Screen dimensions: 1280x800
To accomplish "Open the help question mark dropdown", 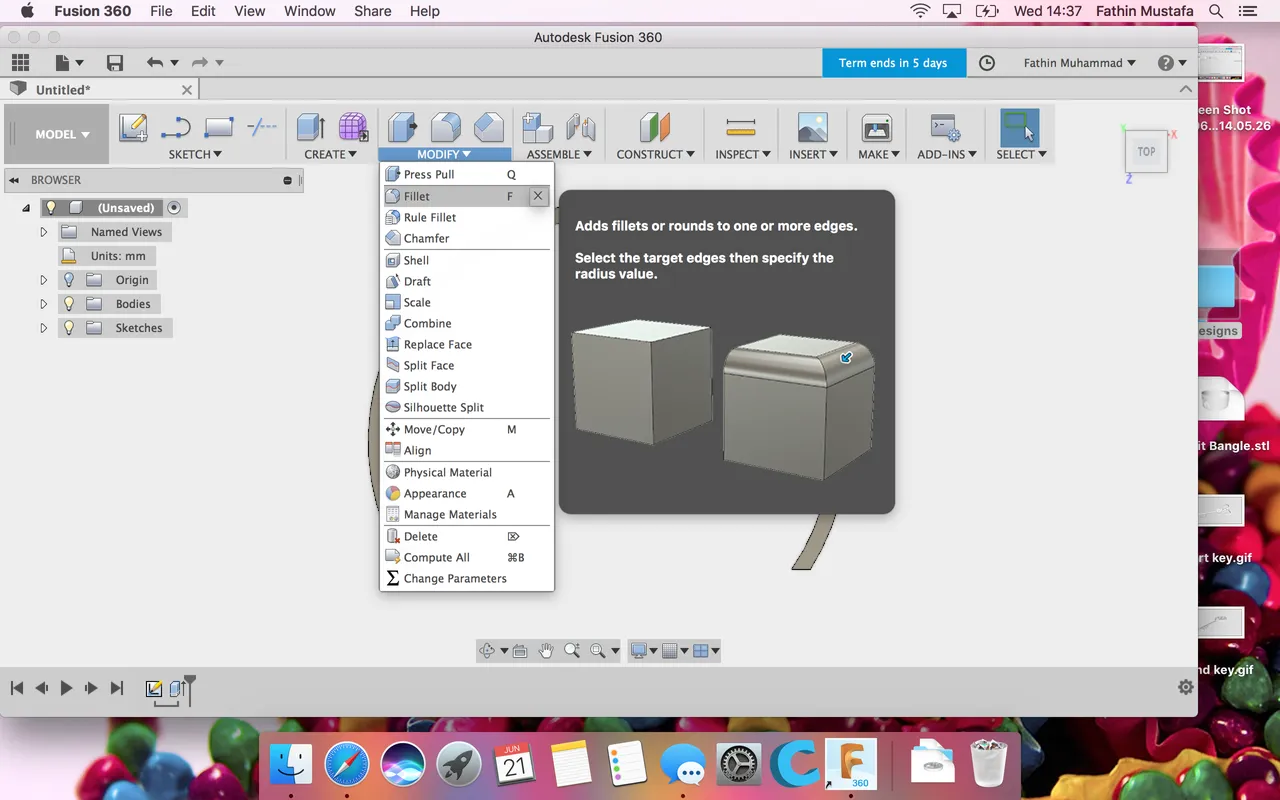I will click(x=1172, y=63).
